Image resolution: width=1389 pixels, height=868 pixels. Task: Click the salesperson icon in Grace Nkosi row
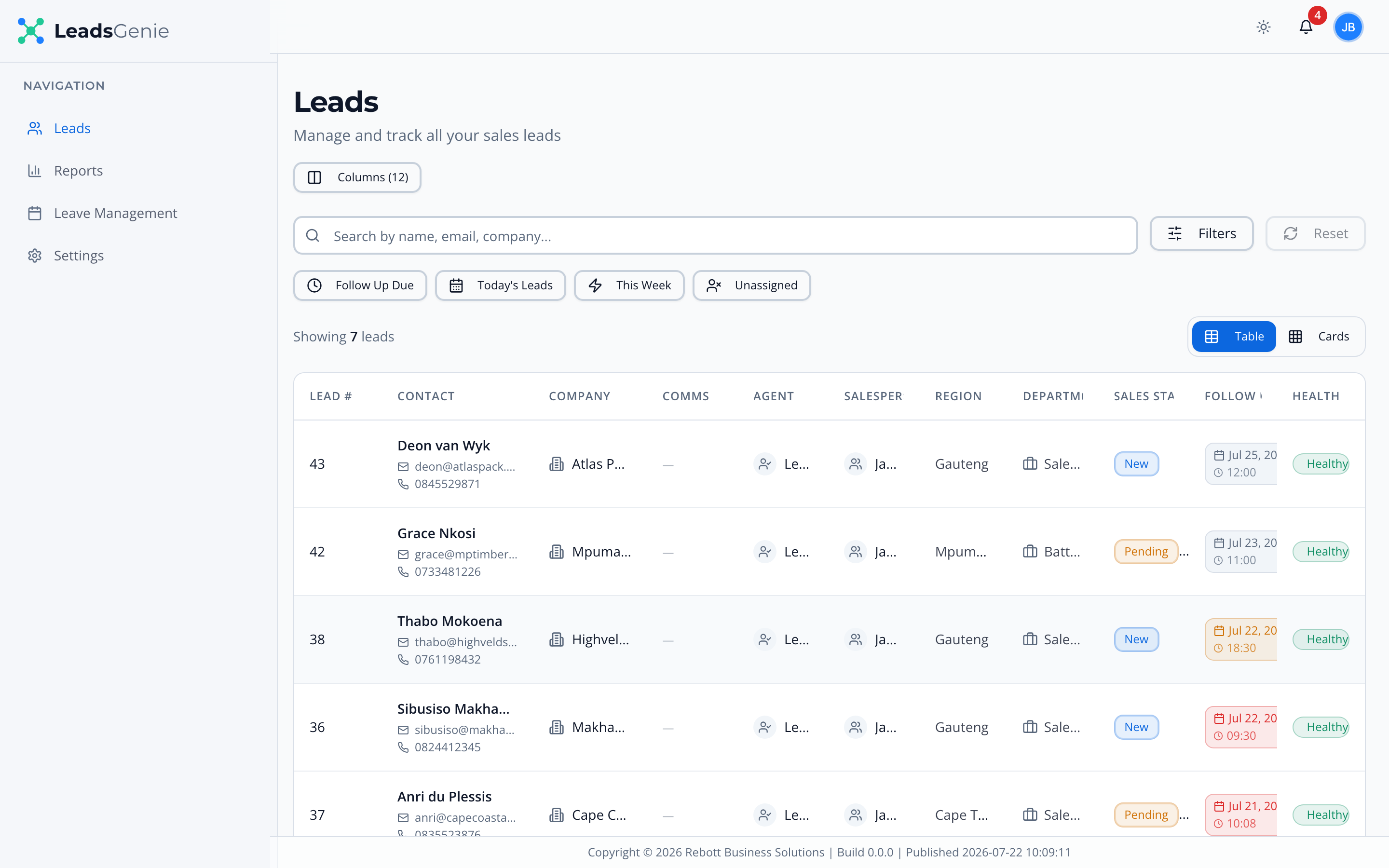tap(855, 552)
